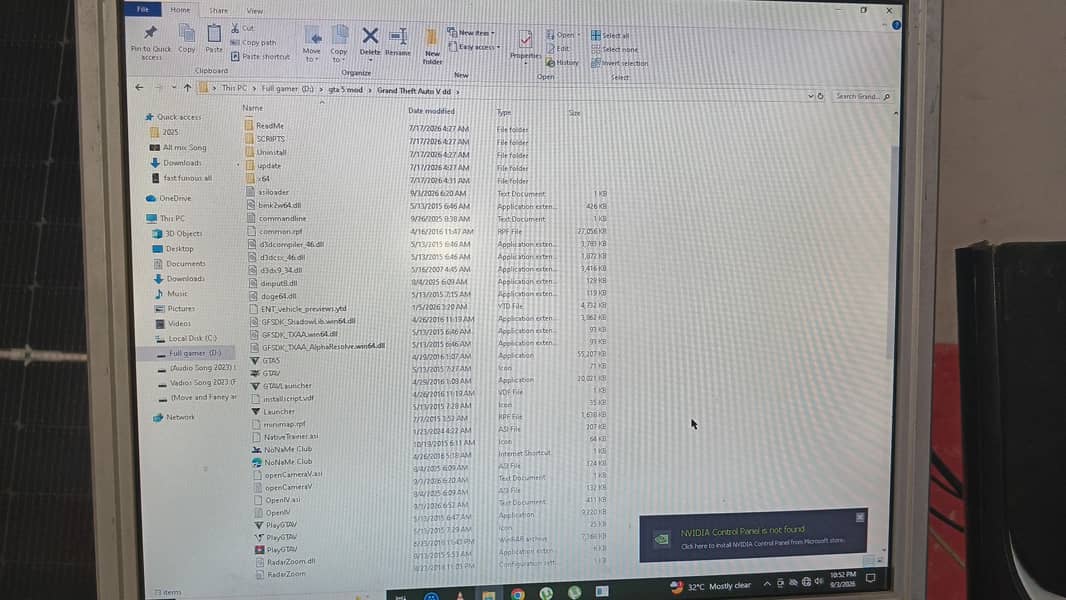The image size is (1066, 600).
Task: Click Pin to Quick access icon
Action: [x=150, y=33]
